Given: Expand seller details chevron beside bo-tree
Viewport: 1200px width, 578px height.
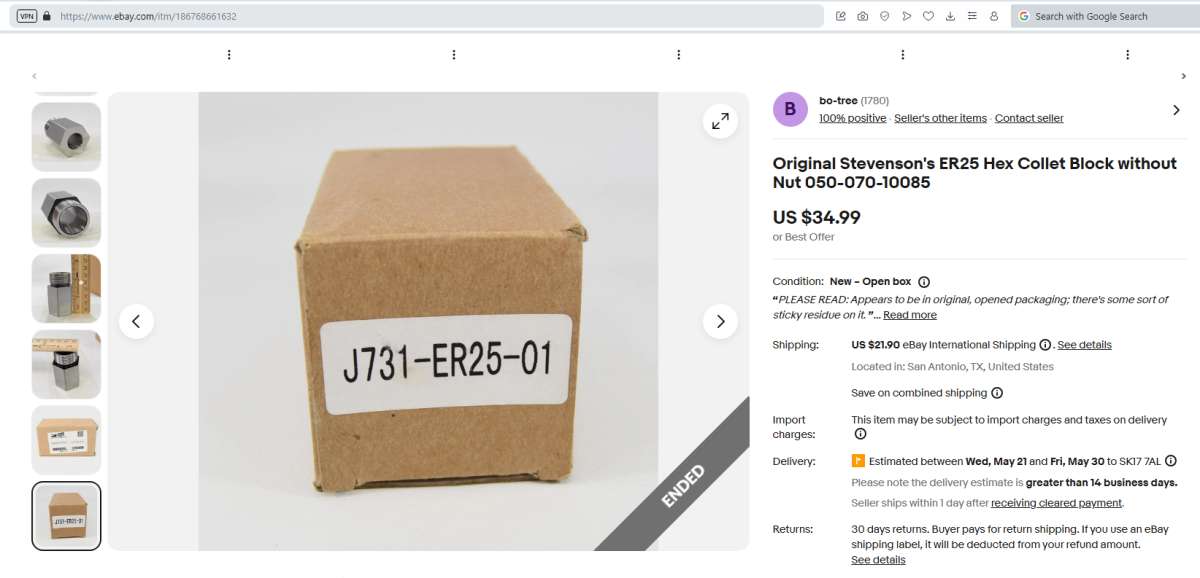Looking at the screenshot, I should pyautogui.click(x=1176, y=110).
